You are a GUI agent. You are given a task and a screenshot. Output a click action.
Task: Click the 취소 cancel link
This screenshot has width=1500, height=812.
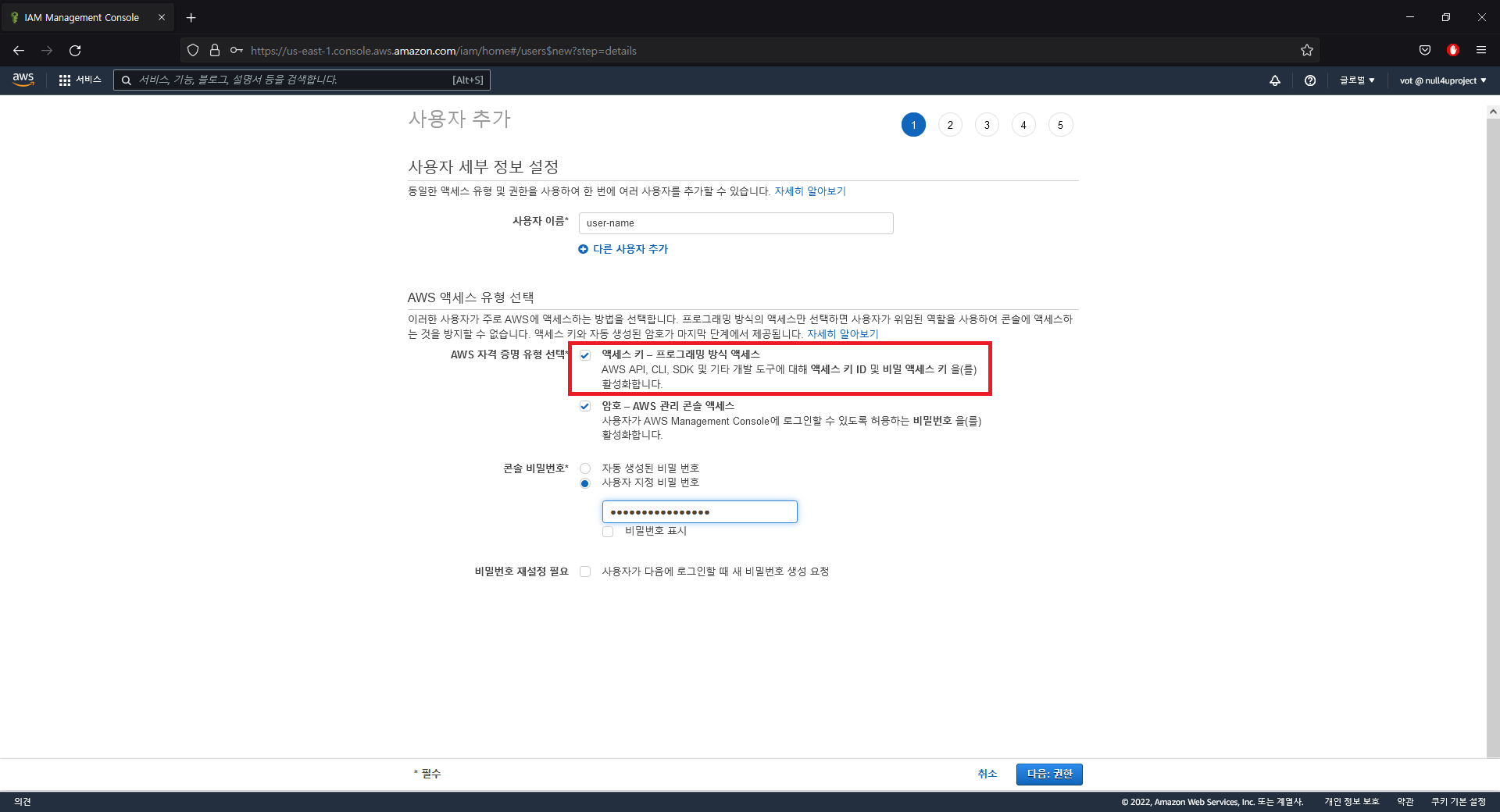[x=987, y=774]
